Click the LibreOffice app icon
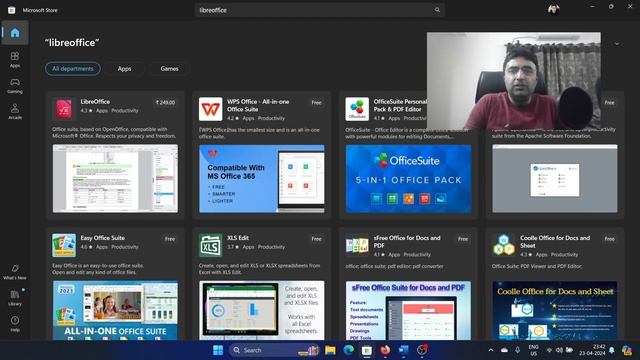Viewport: 640px width, 360px height. [x=64, y=109]
